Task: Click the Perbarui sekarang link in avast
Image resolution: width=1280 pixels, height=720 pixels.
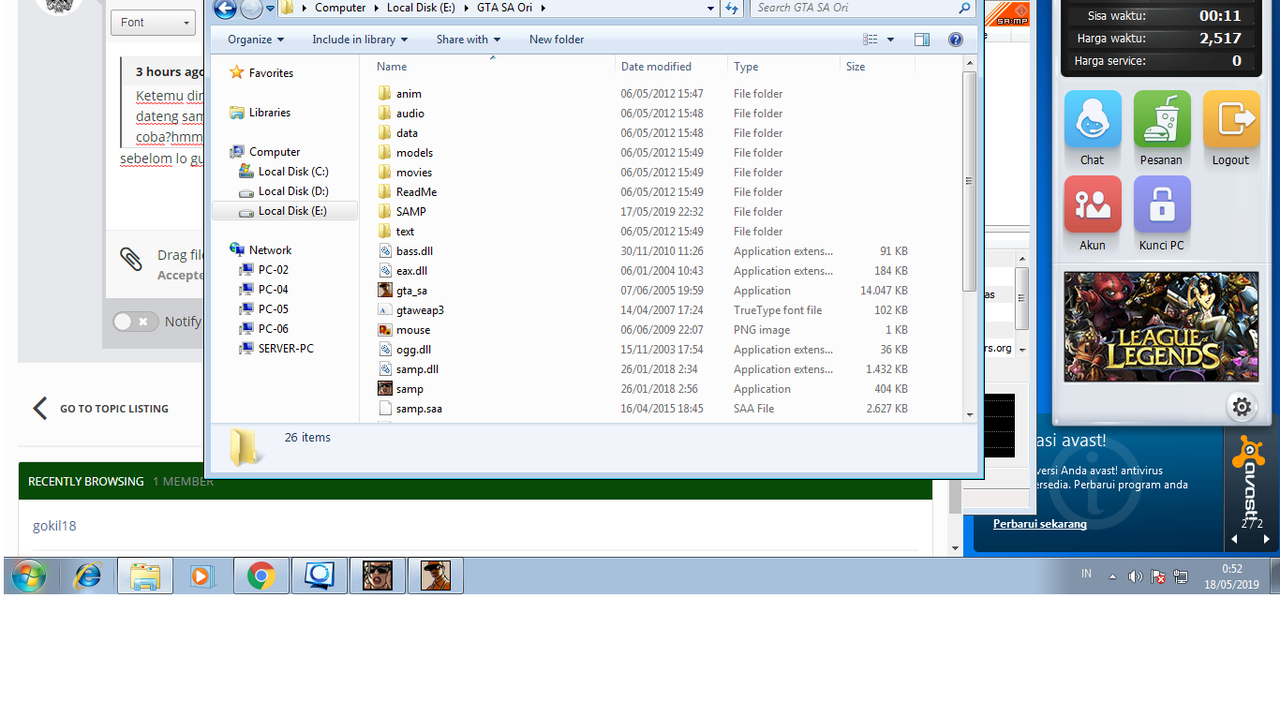Action: click(1040, 524)
